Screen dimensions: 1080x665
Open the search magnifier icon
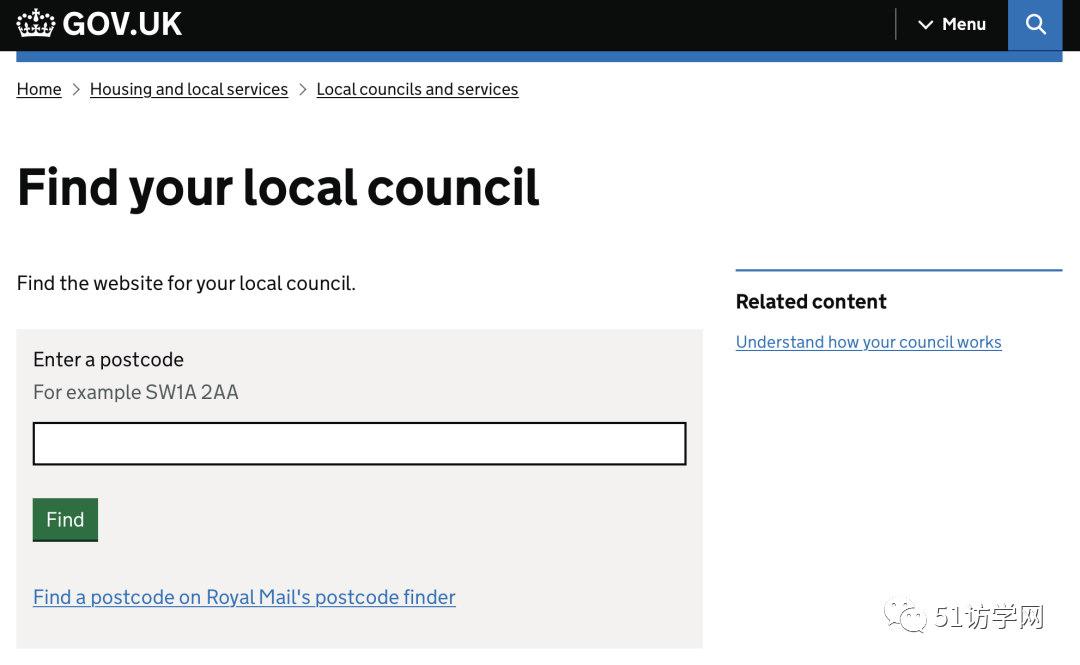click(x=1035, y=25)
